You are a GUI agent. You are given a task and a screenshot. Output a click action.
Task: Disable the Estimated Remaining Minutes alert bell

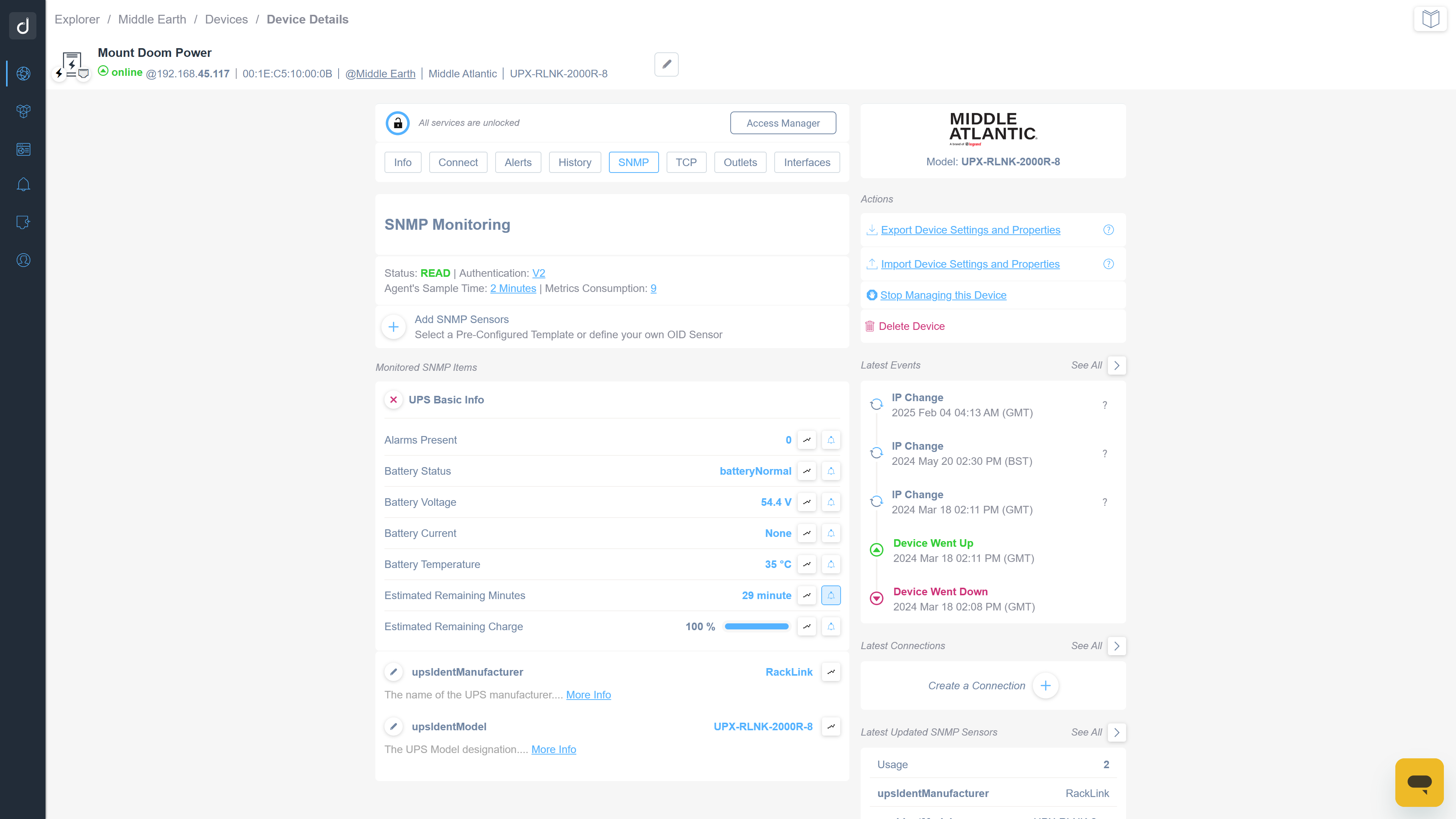(x=830, y=595)
